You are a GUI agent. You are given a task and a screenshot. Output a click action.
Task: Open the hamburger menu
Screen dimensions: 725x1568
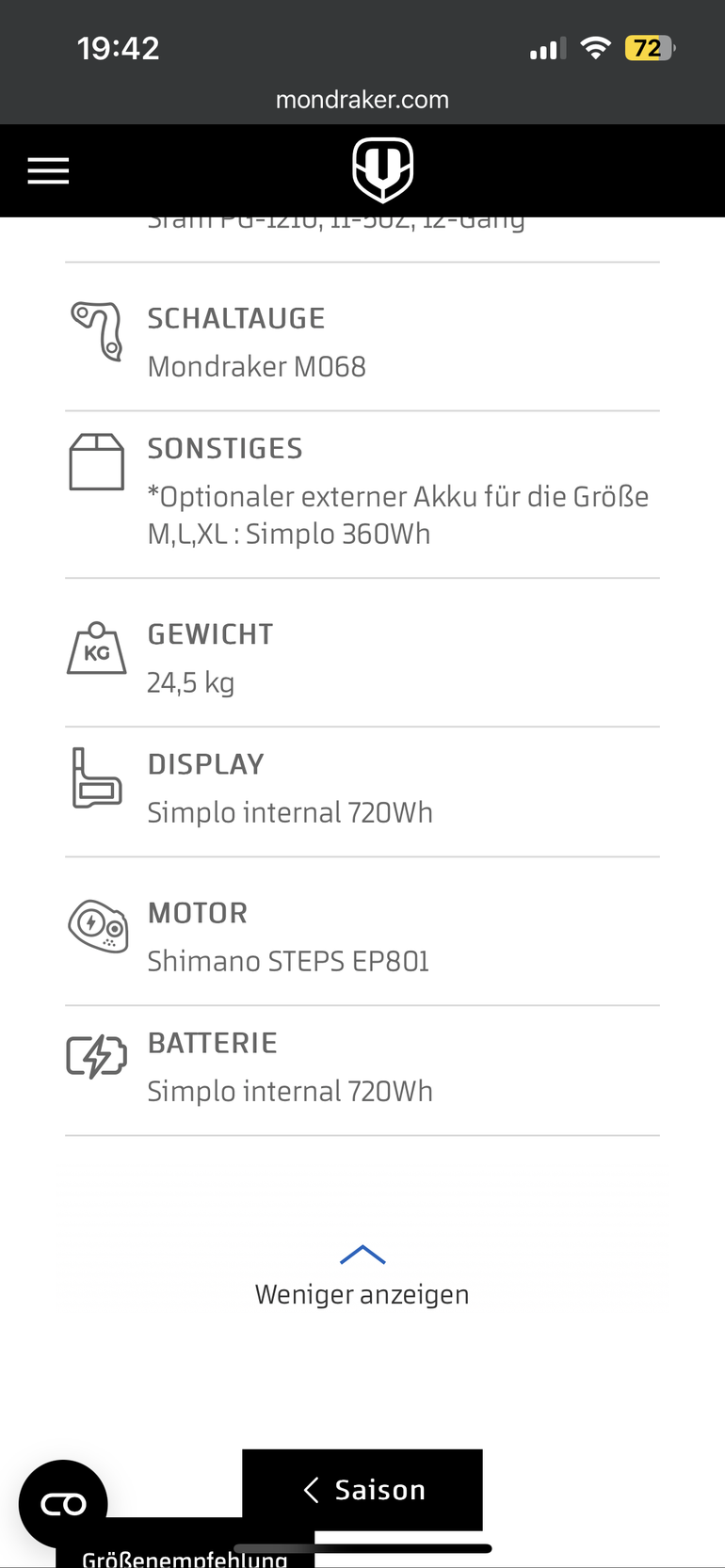48,171
